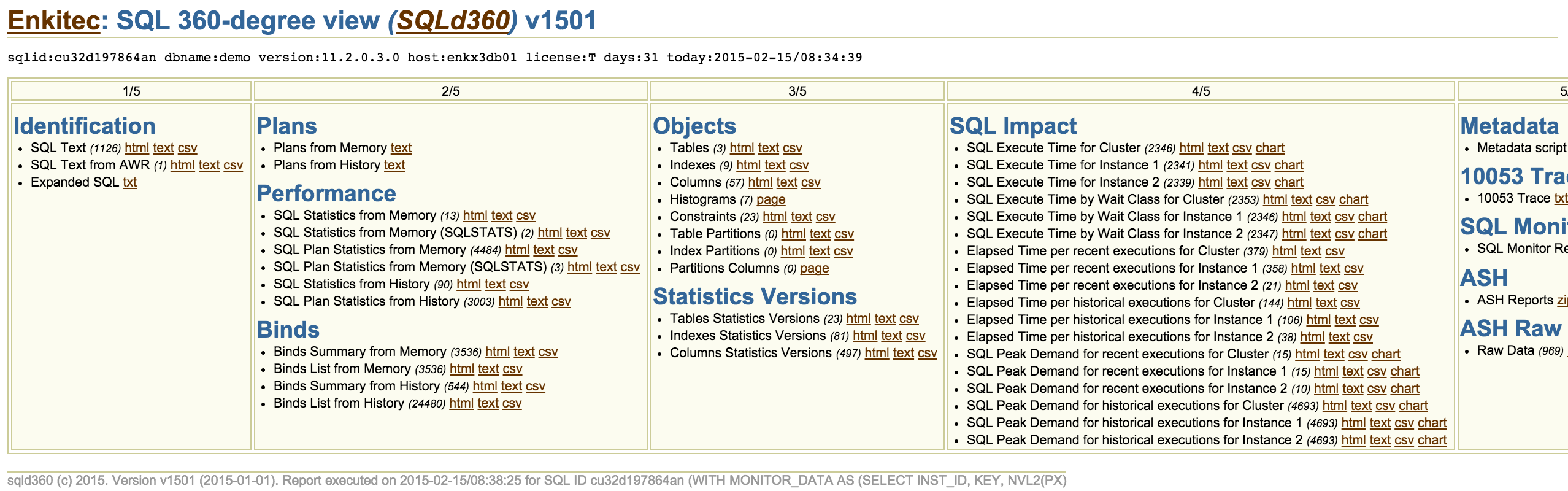The height and width of the screenshot is (491, 1568).
Task: Open Binds Summary from Memory text report
Action: (524, 352)
